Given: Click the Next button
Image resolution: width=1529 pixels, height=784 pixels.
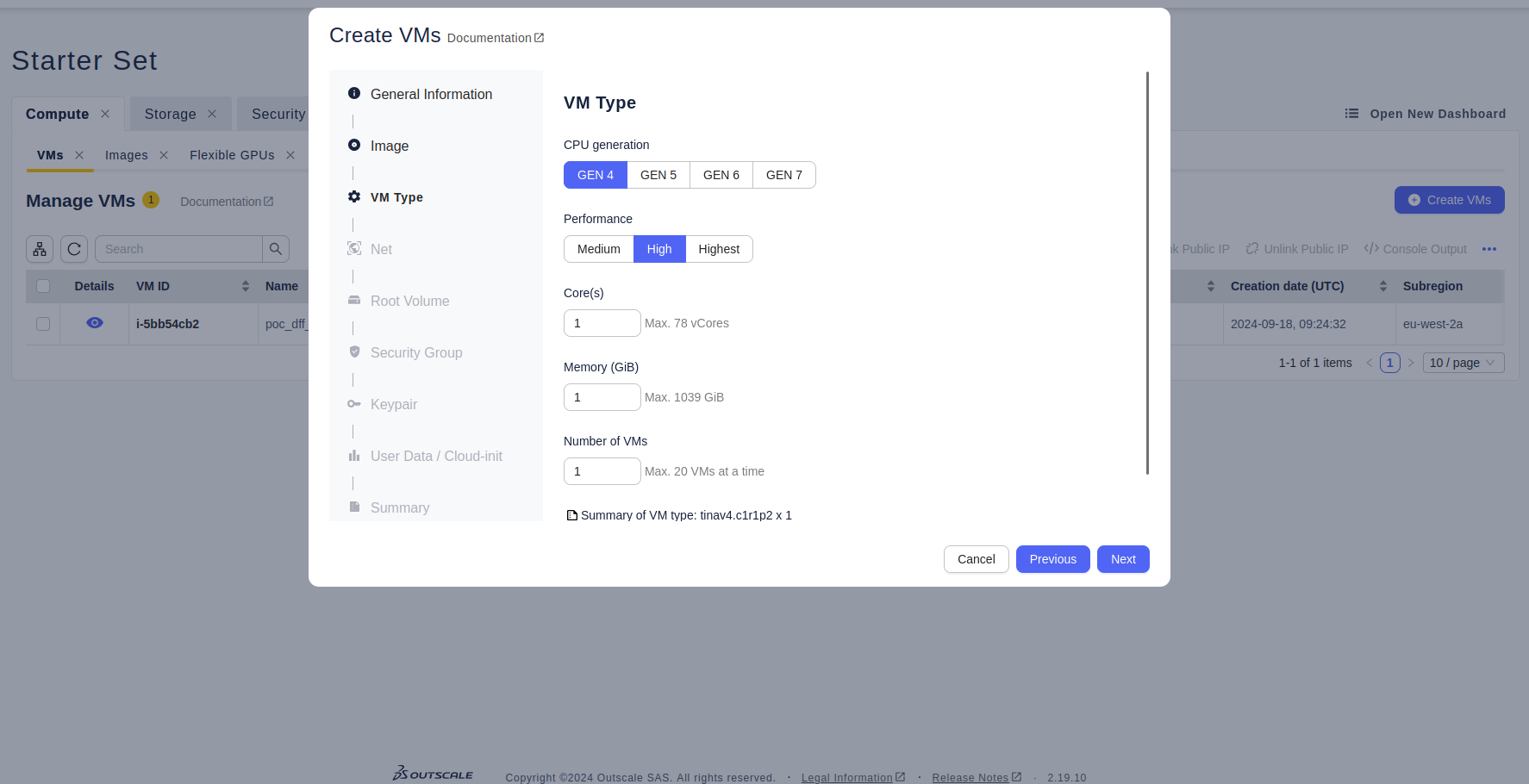Looking at the screenshot, I should point(1122,559).
